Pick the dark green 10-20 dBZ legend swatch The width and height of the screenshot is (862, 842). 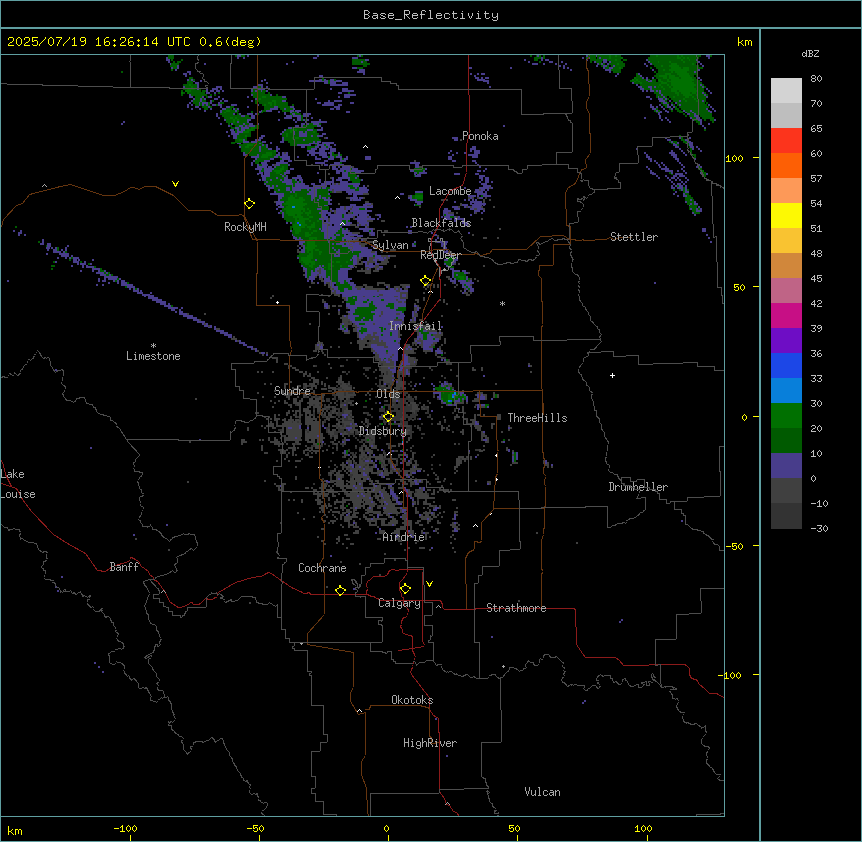pyautogui.click(x=786, y=441)
